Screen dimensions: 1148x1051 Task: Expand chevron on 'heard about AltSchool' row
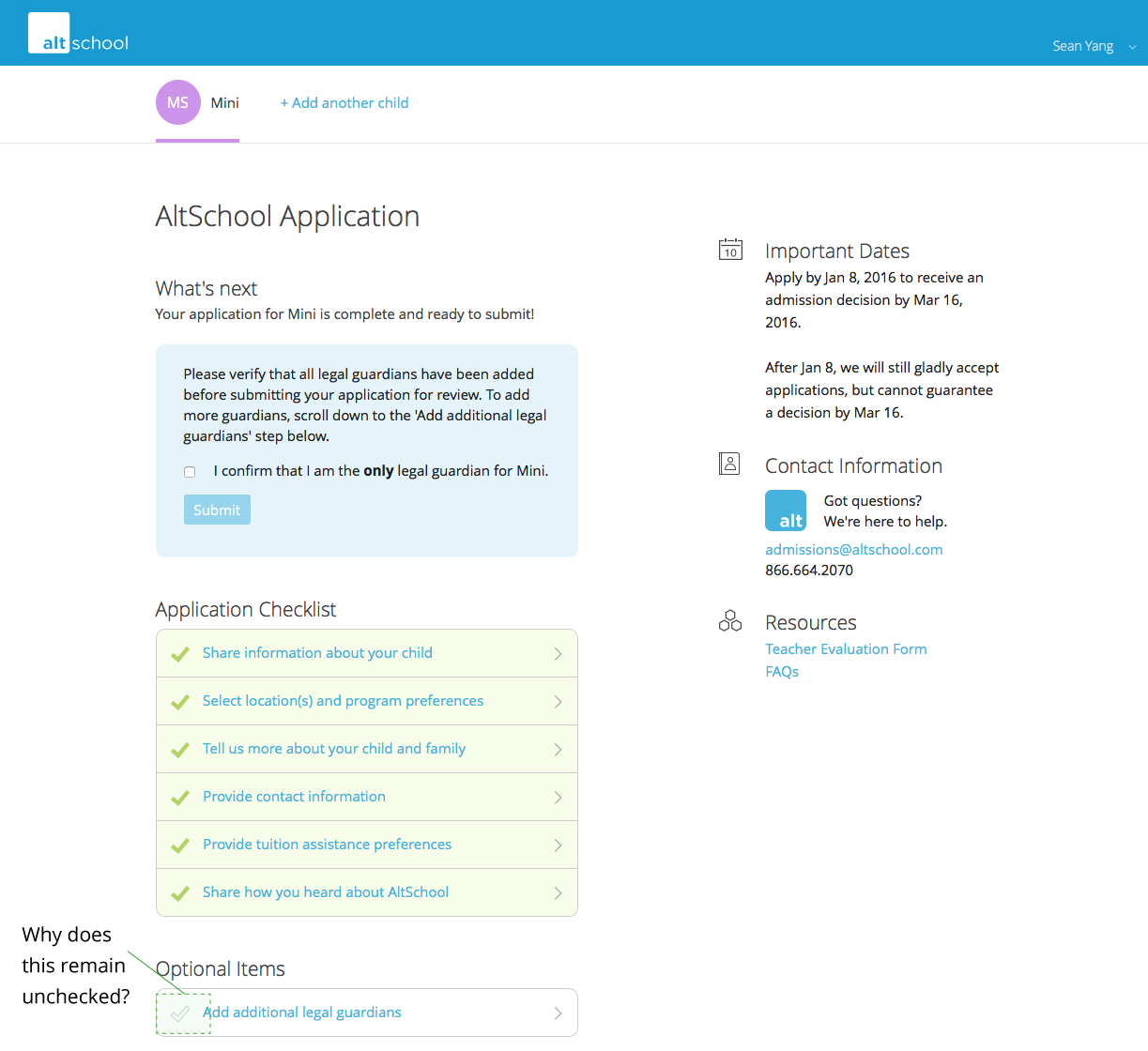coord(558,893)
